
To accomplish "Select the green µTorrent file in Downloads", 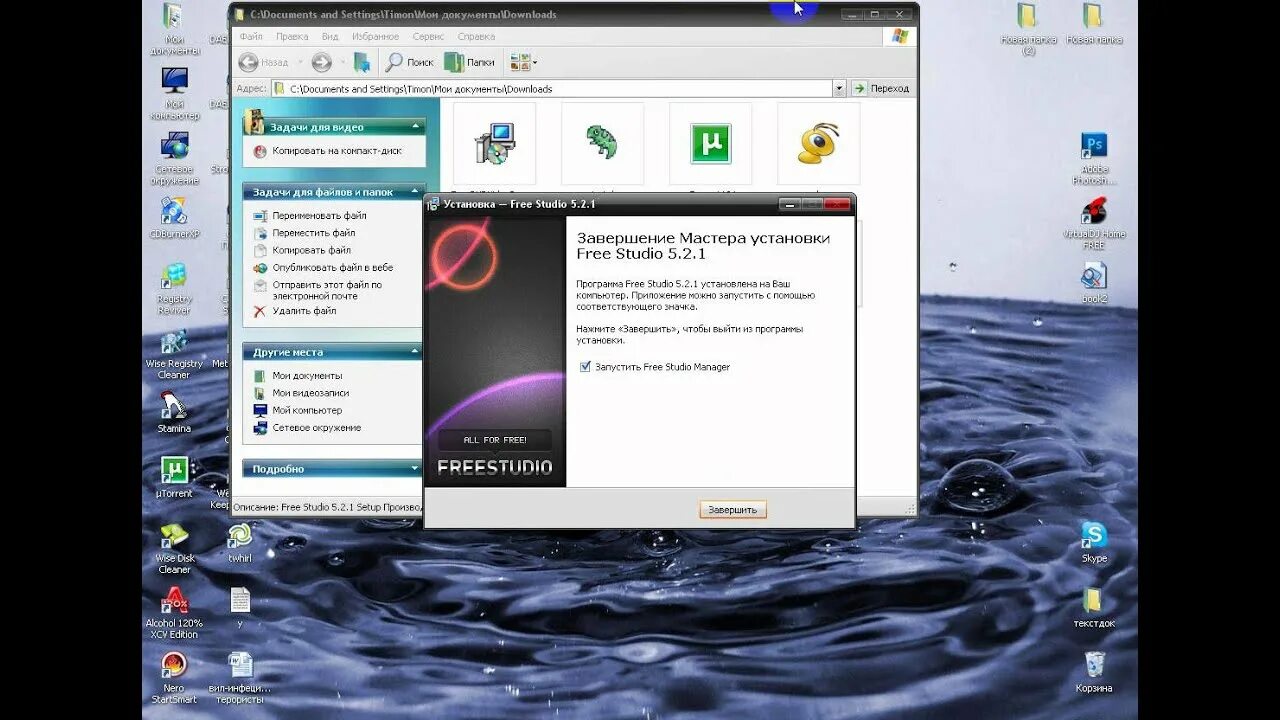I will click(710, 143).
